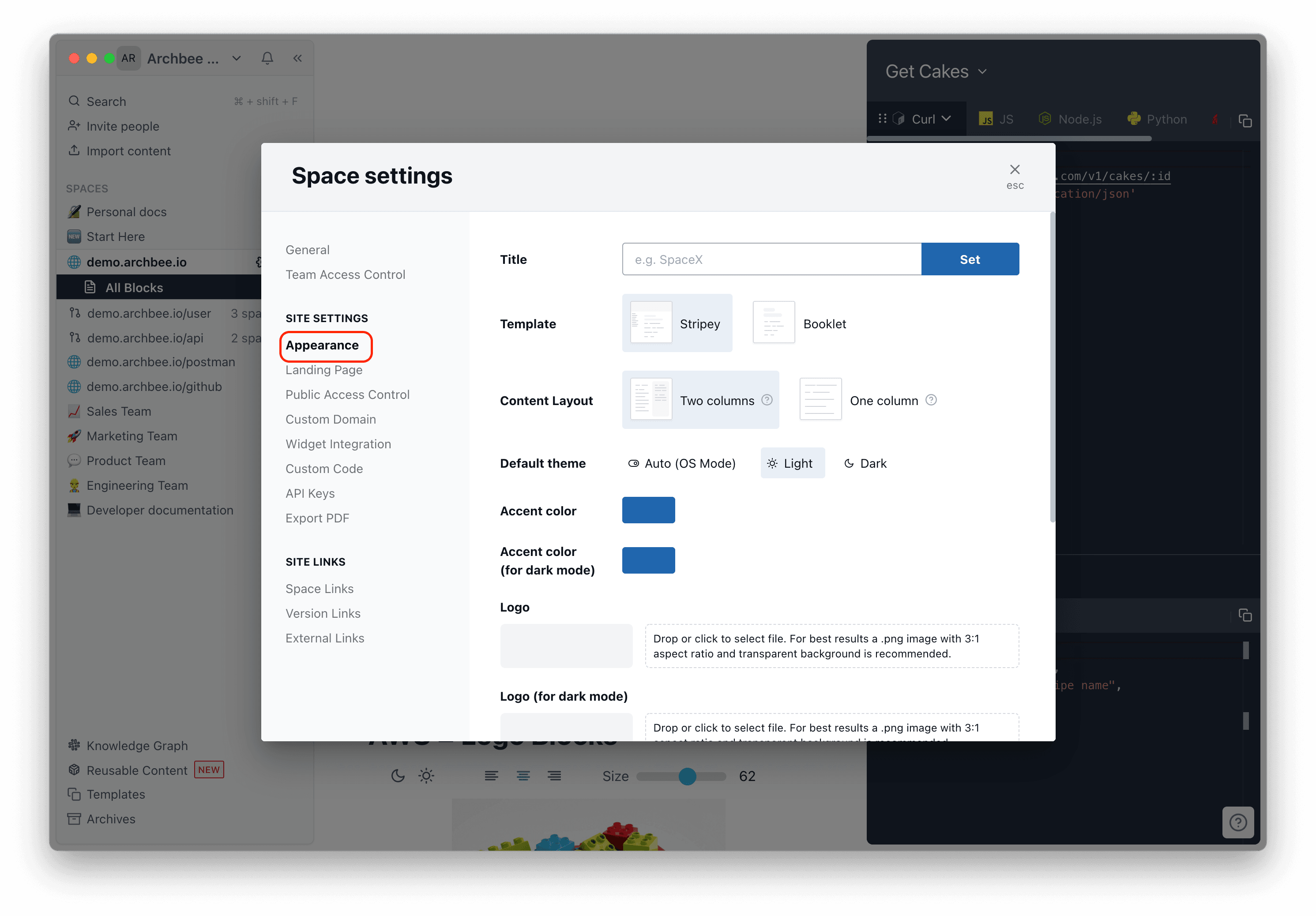Click the Two columns help icon
The height and width of the screenshot is (916, 1316).
[767, 400]
